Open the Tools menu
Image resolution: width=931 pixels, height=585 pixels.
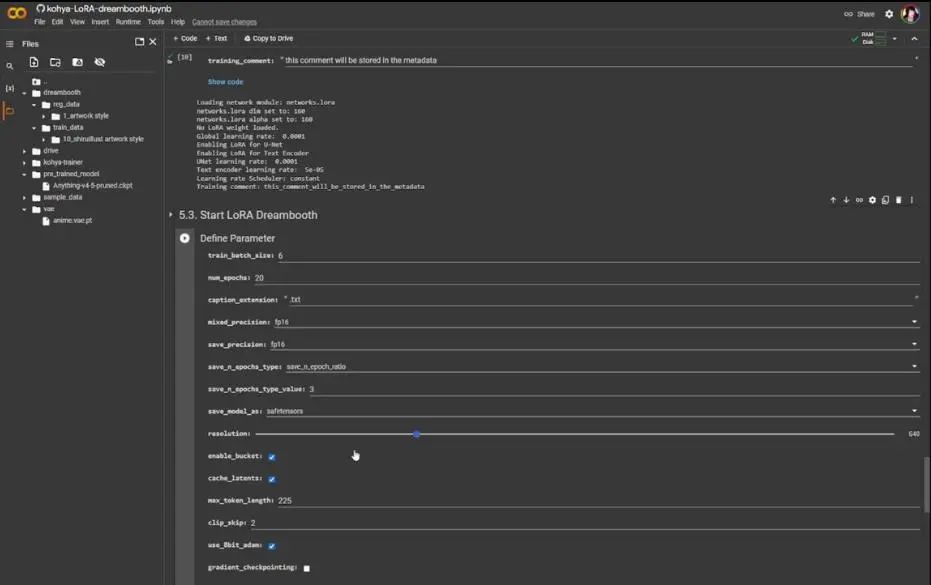click(156, 22)
